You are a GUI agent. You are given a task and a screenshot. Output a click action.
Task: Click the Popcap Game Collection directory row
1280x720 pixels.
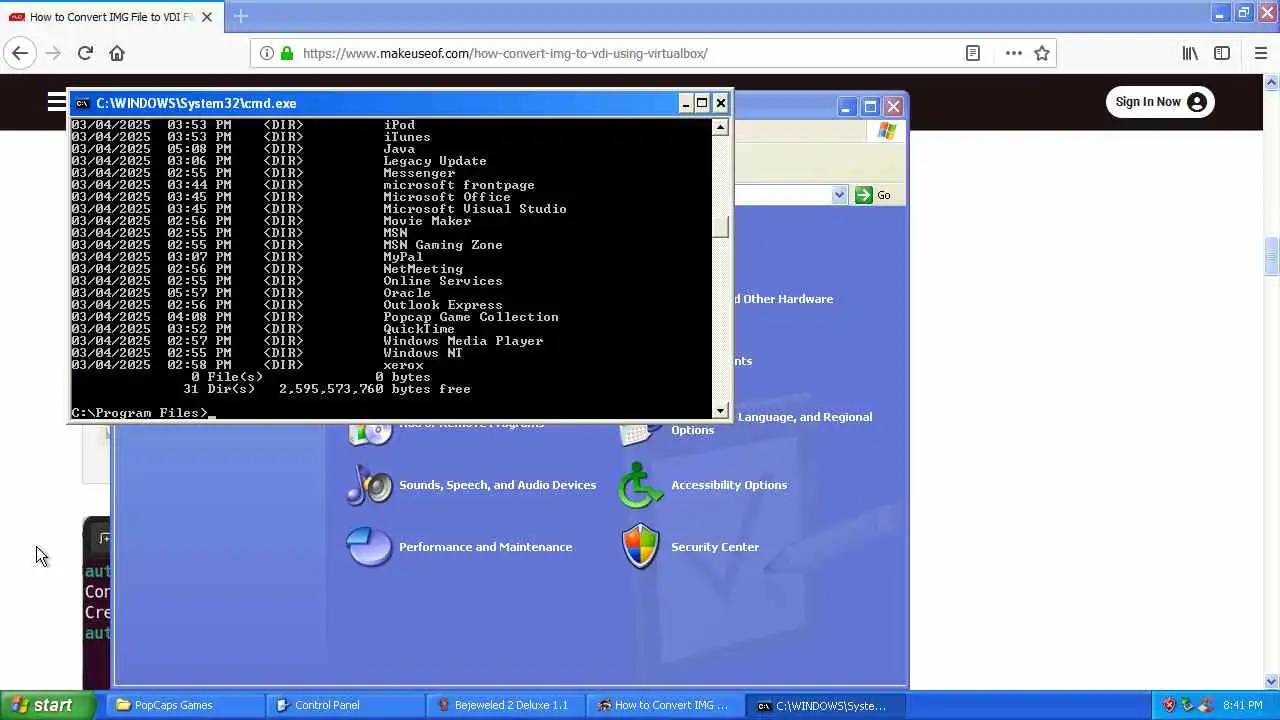point(315,317)
